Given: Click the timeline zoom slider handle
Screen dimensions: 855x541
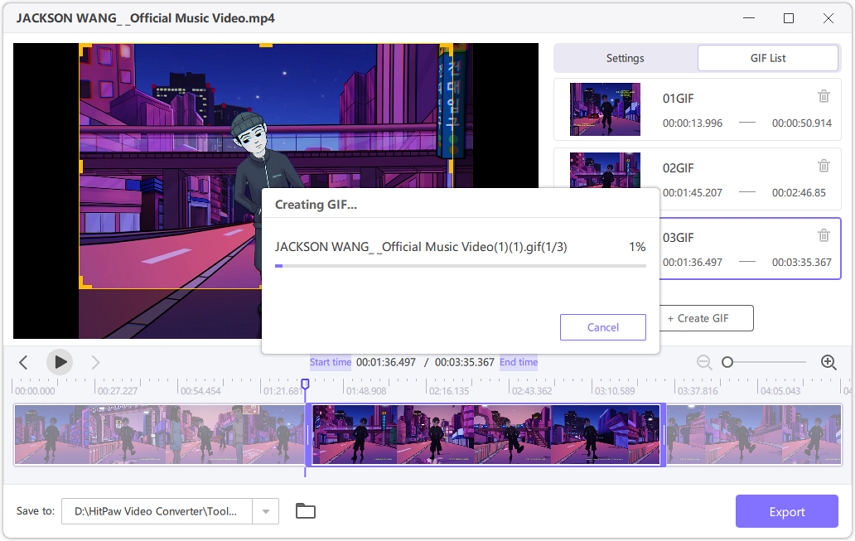Looking at the screenshot, I should 727,362.
